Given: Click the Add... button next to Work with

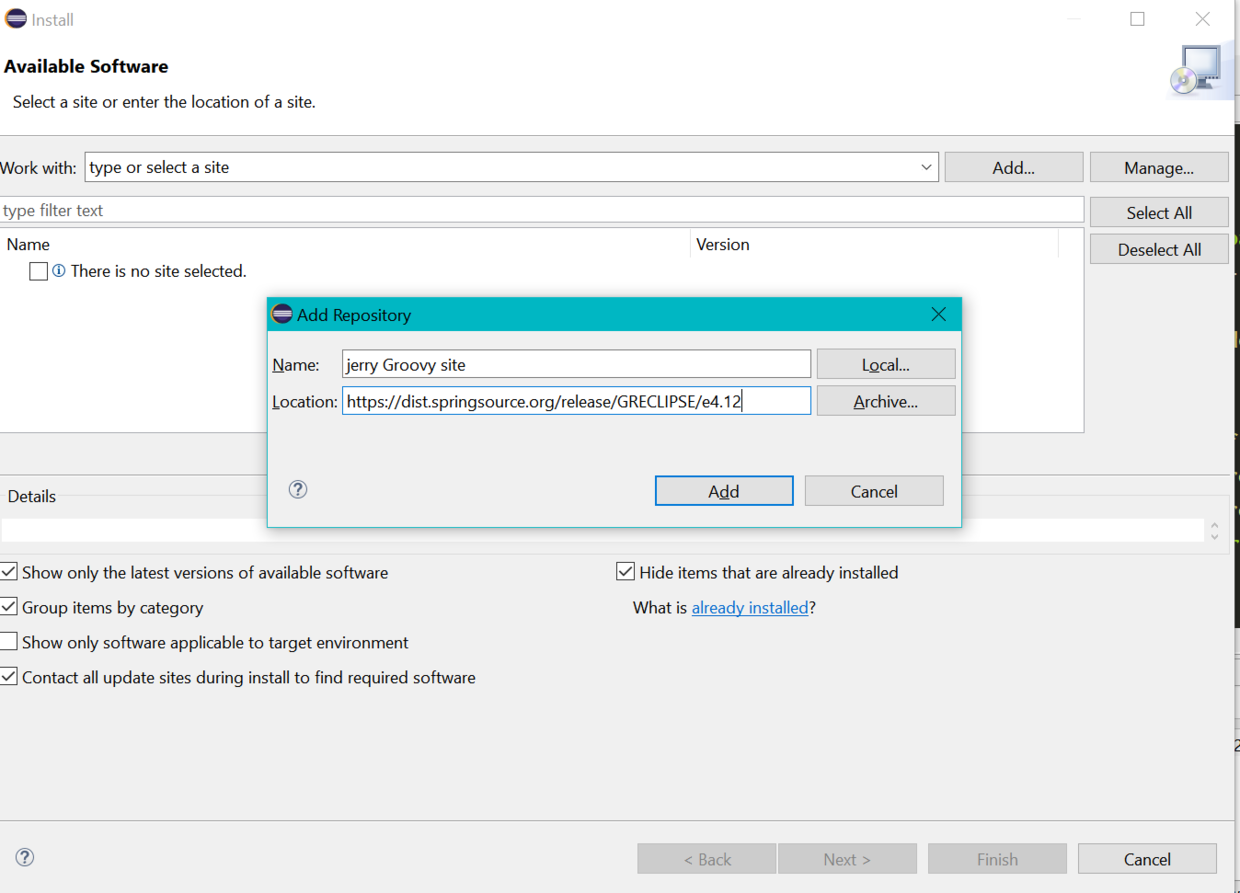Looking at the screenshot, I should click(1014, 167).
